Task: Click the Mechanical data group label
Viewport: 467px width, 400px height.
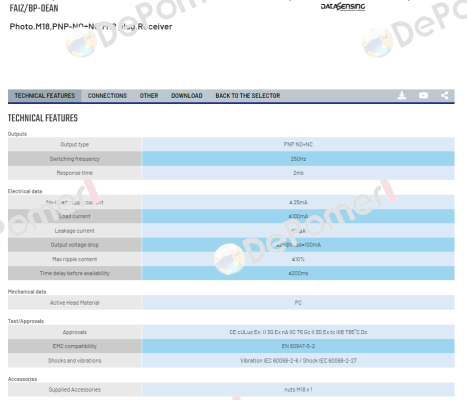Action: click(x=27, y=292)
